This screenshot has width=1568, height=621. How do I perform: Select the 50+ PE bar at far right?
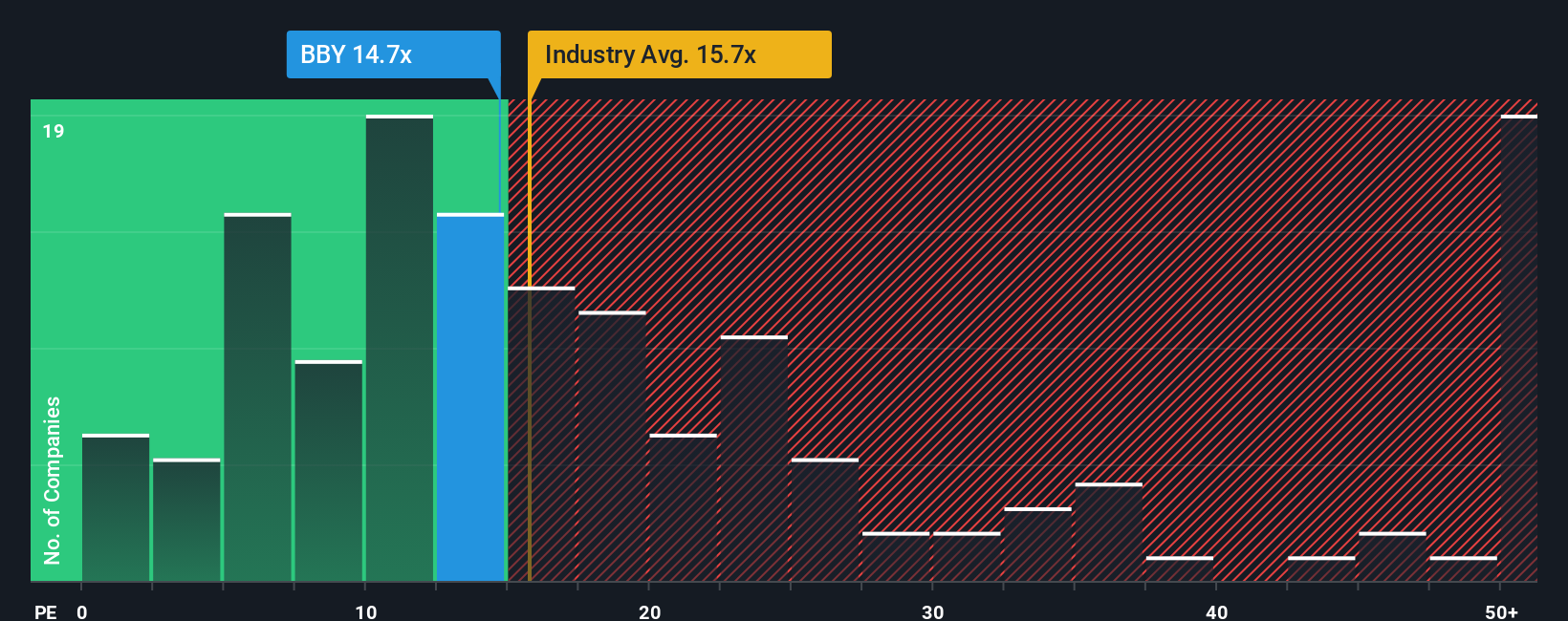1519,348
